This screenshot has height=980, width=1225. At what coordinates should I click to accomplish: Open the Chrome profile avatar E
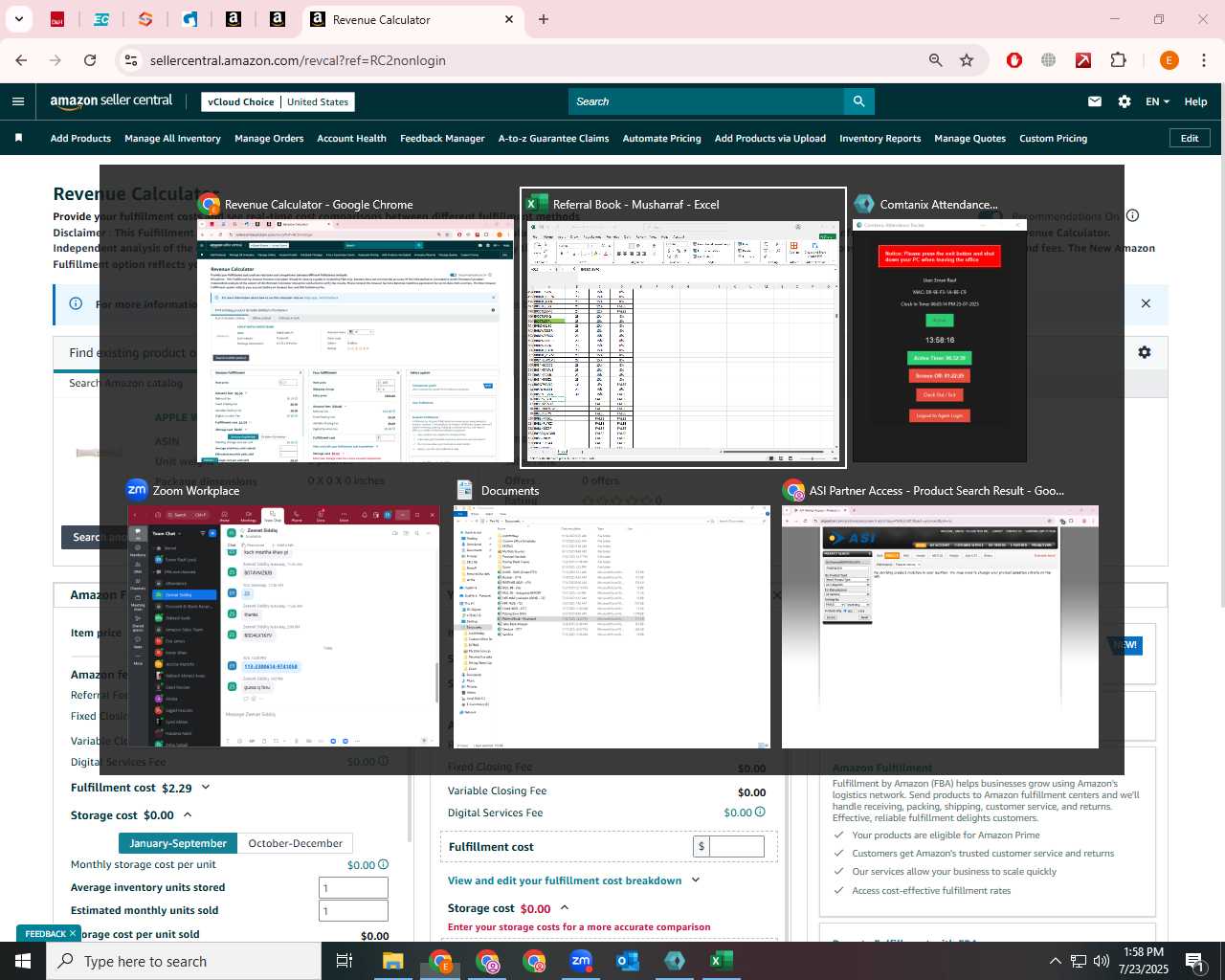(x=1169, y=60)
